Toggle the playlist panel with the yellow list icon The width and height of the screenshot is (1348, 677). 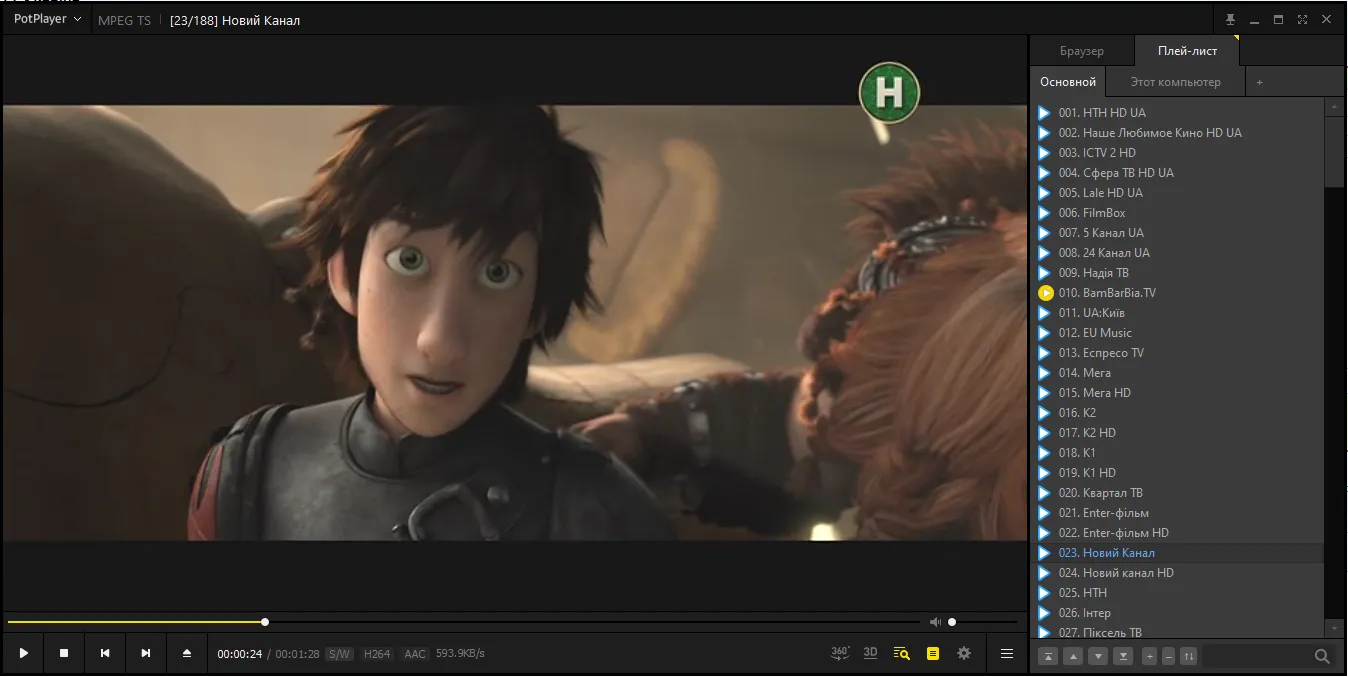[933, 654]
